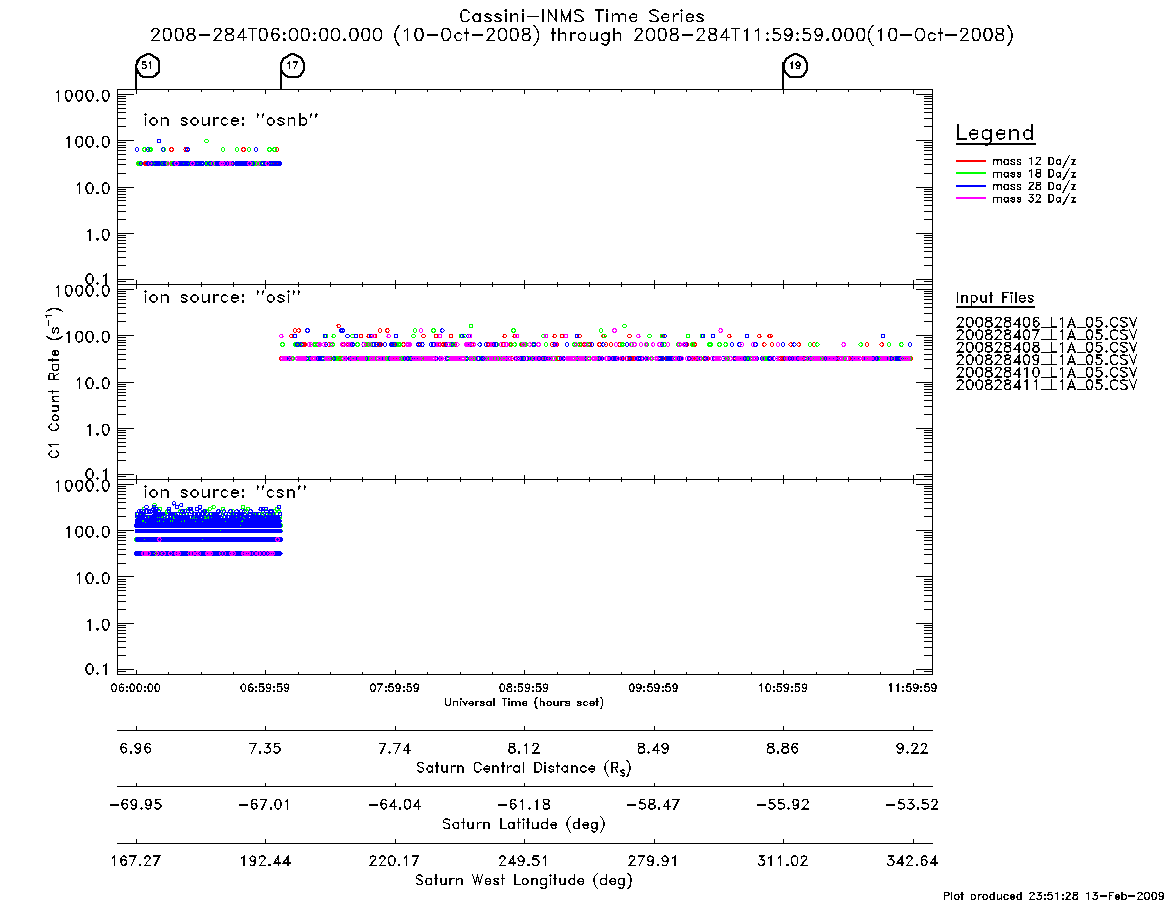Click the distance value 8.49
Screen dimensions: 1165x900
653,748
